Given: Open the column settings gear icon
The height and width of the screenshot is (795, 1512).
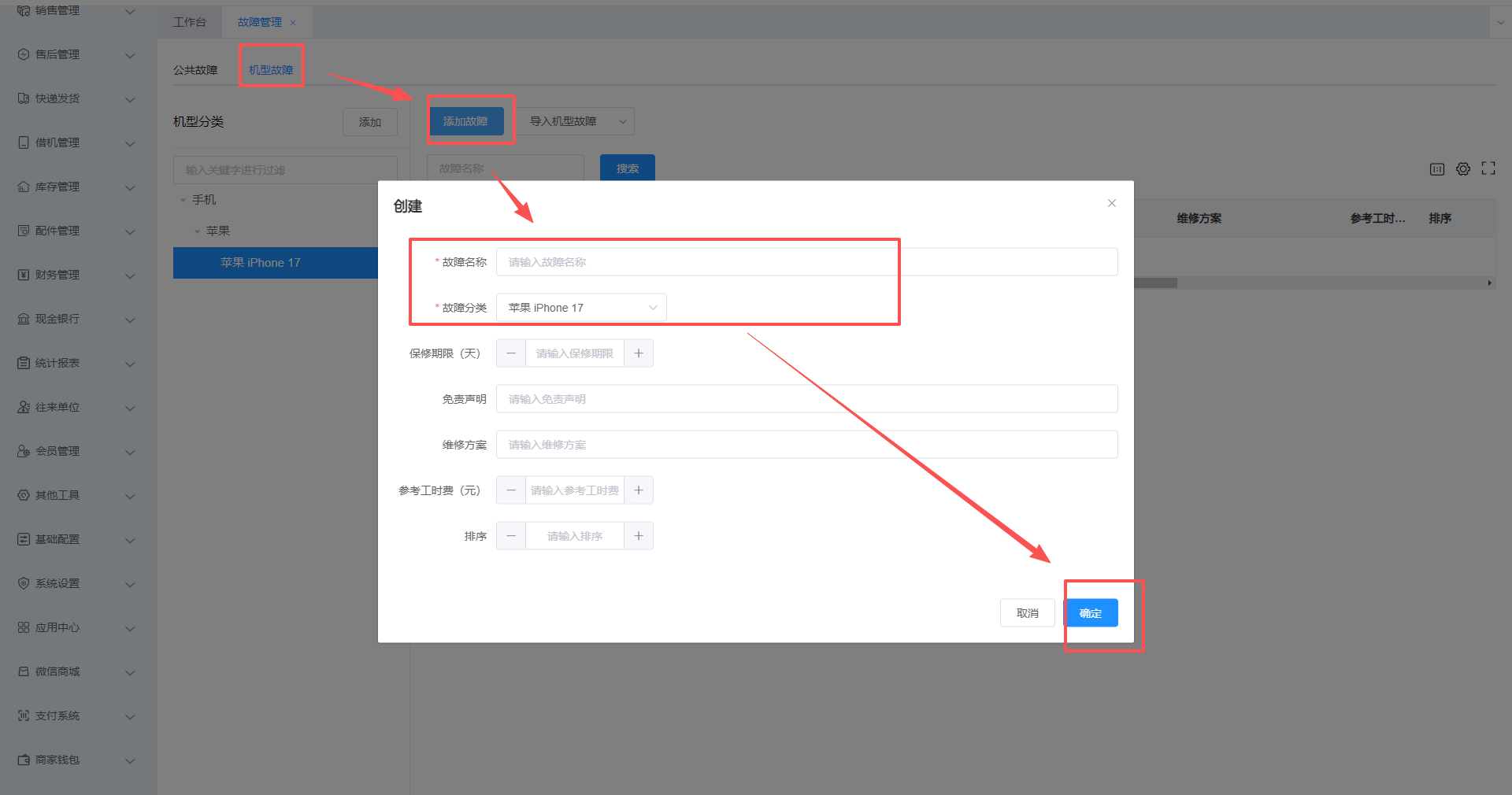Looking at the screenshot, I should tap(1463, 169).
